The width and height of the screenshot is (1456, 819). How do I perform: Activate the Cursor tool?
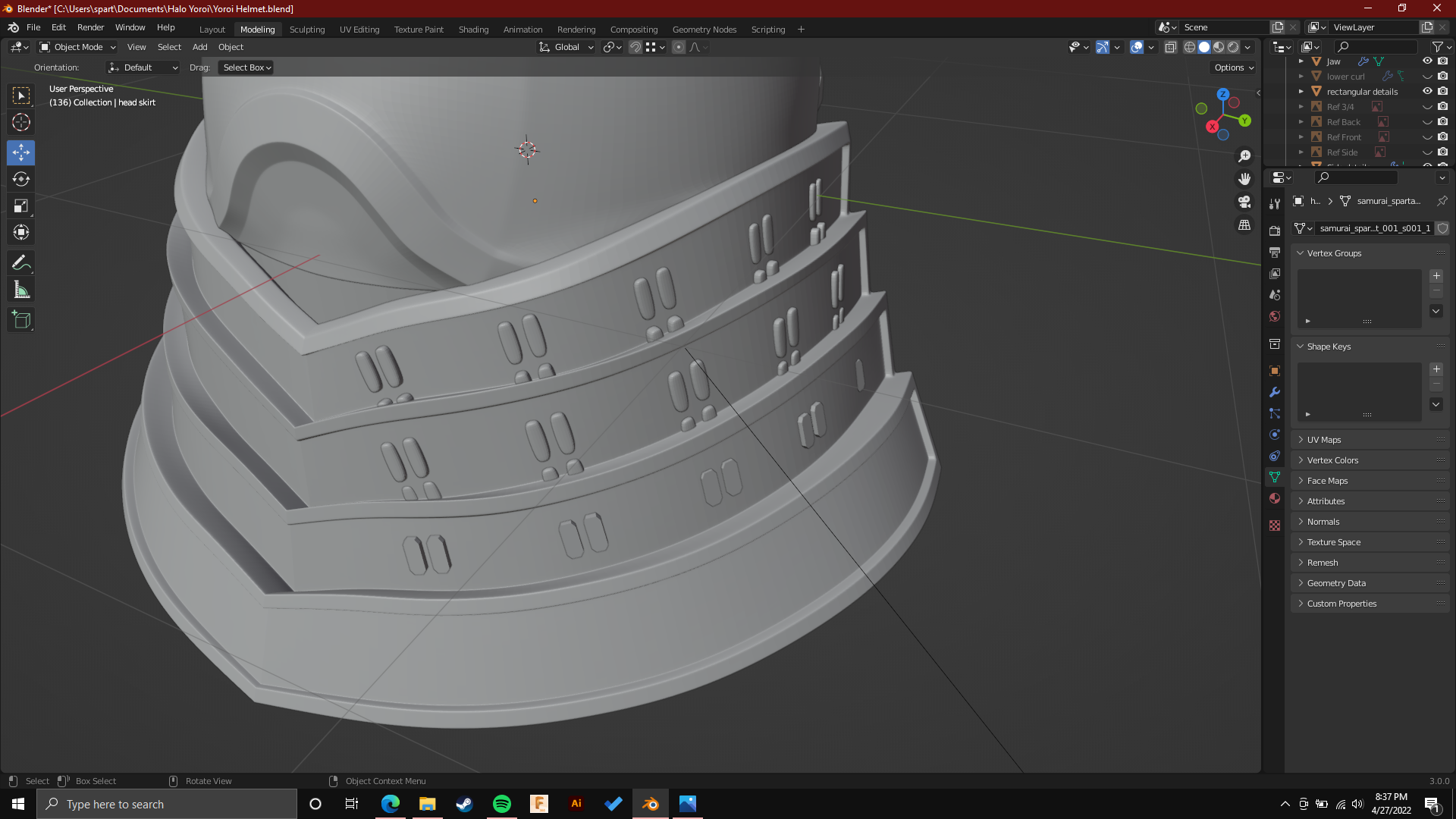click(21, 122)
